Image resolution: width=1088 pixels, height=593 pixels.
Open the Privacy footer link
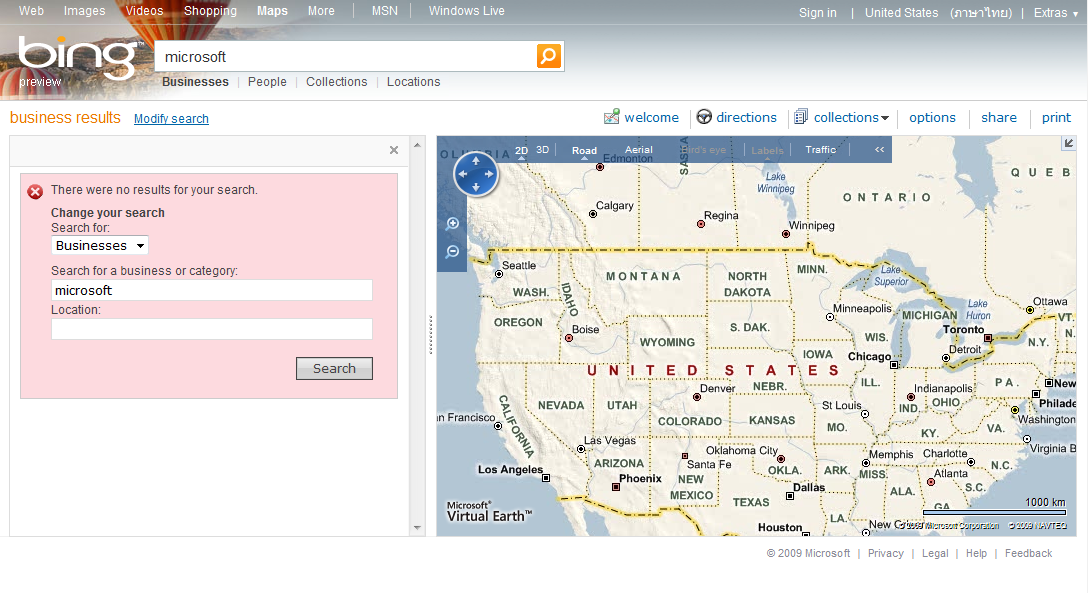886,553
